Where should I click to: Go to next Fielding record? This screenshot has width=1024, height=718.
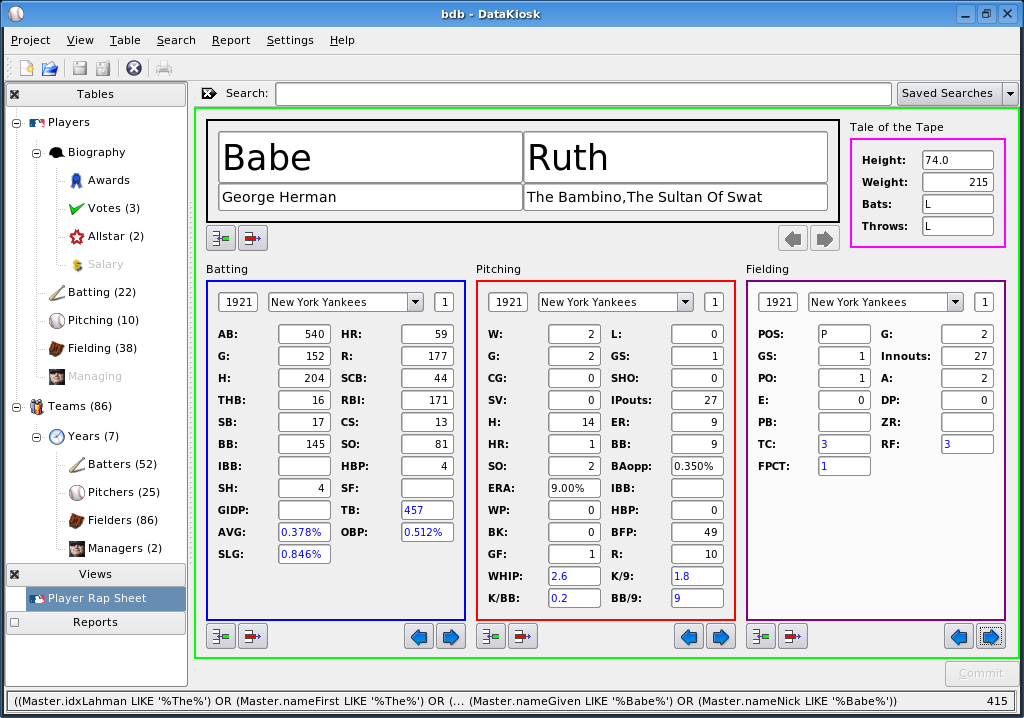pyautogui.click(x=991, y=636)
